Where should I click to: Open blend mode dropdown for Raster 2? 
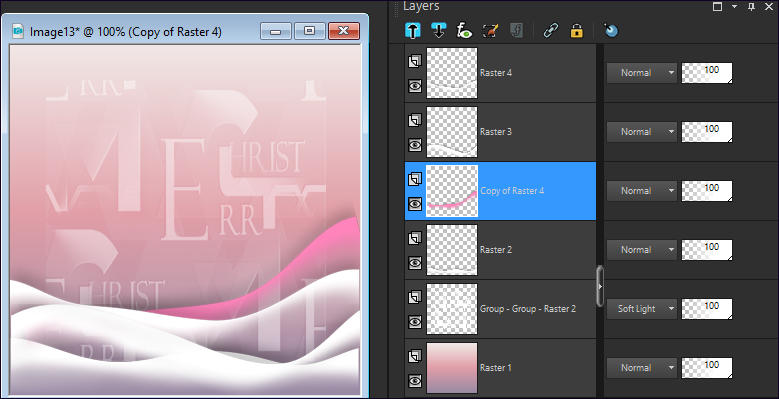click(x=641, y=250)
